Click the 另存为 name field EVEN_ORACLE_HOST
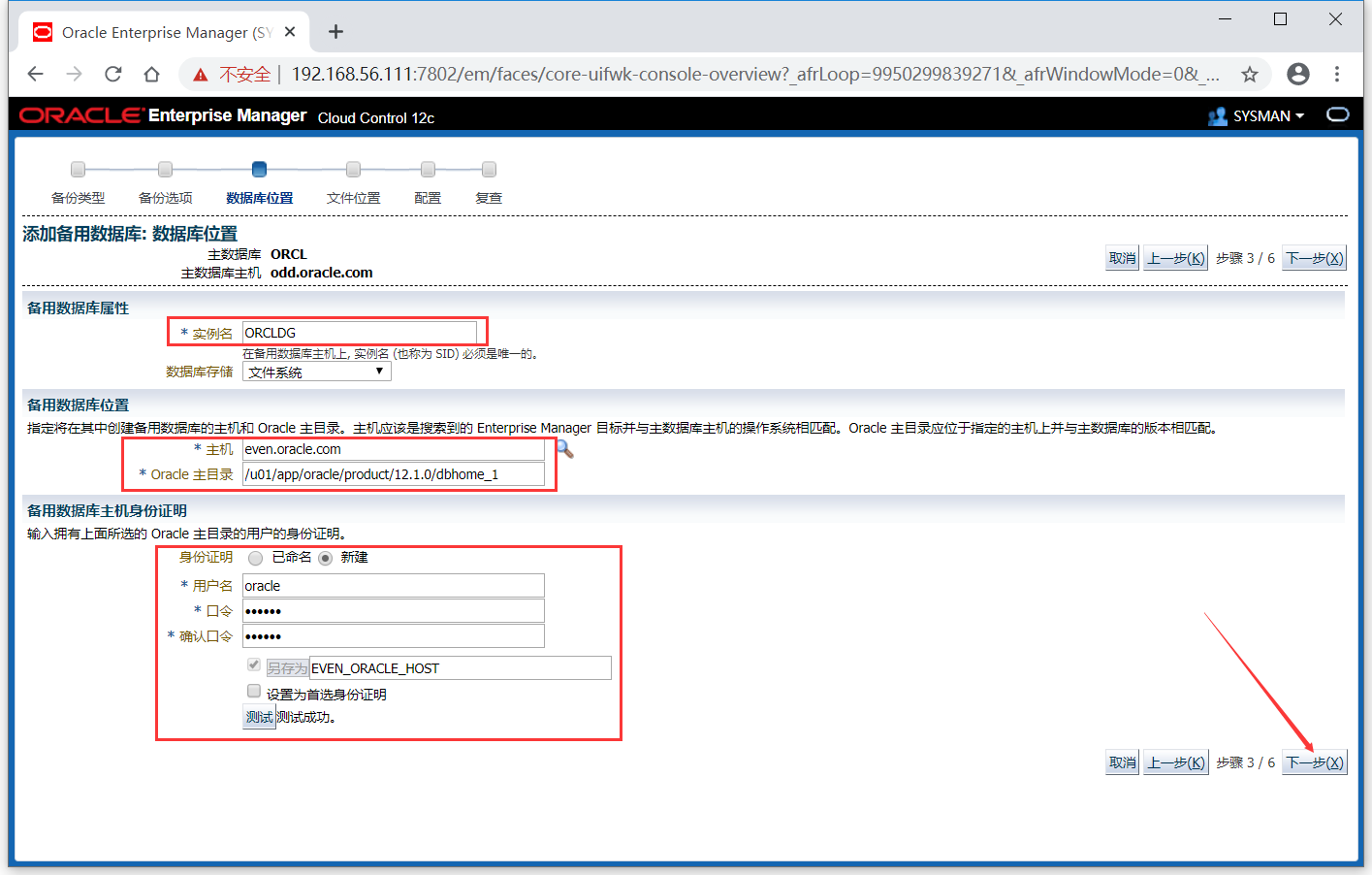1372x875 pixels. coord(461,668)
